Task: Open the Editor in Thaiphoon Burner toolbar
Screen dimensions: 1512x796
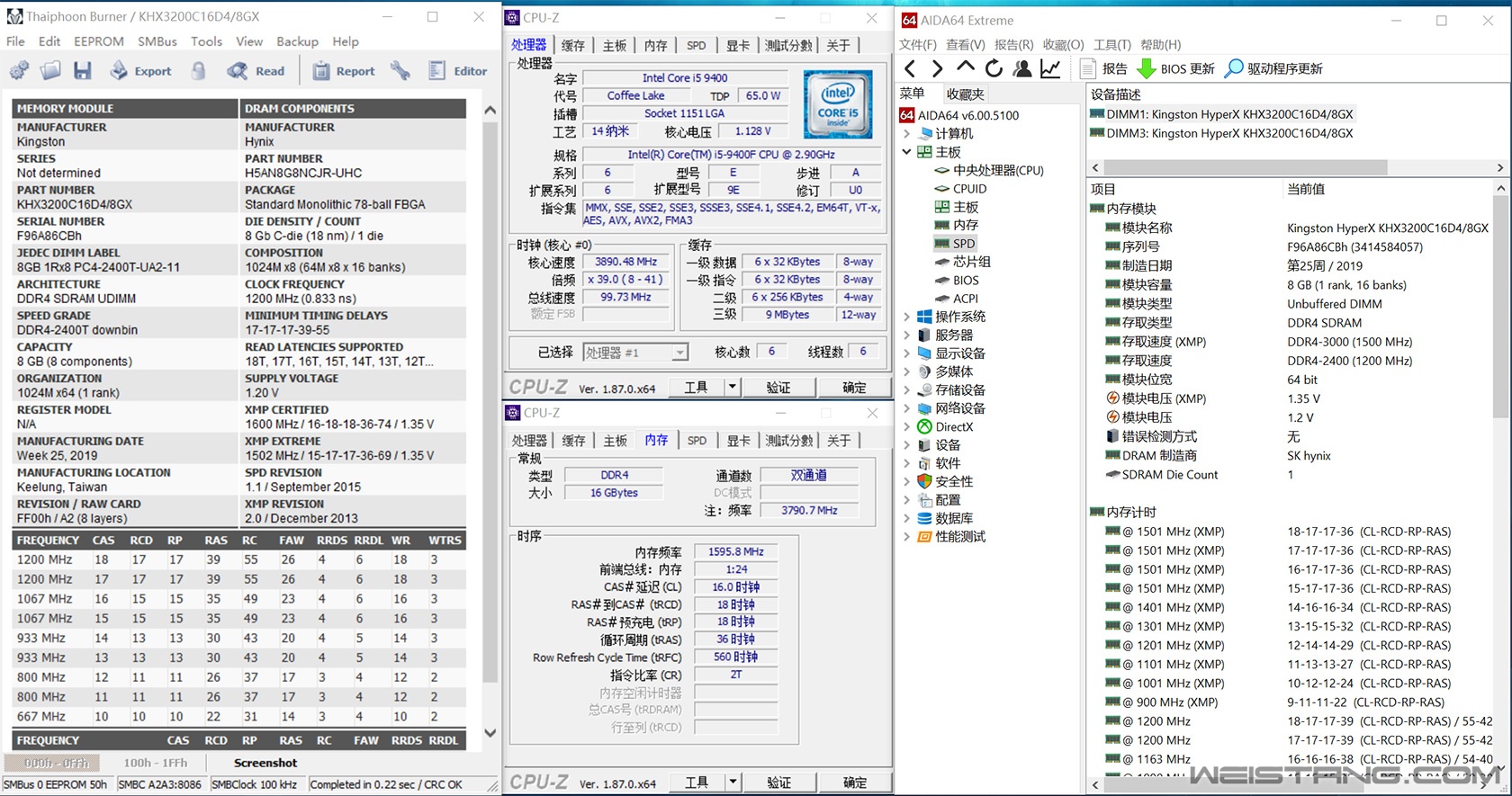Action: coord(458,71)
